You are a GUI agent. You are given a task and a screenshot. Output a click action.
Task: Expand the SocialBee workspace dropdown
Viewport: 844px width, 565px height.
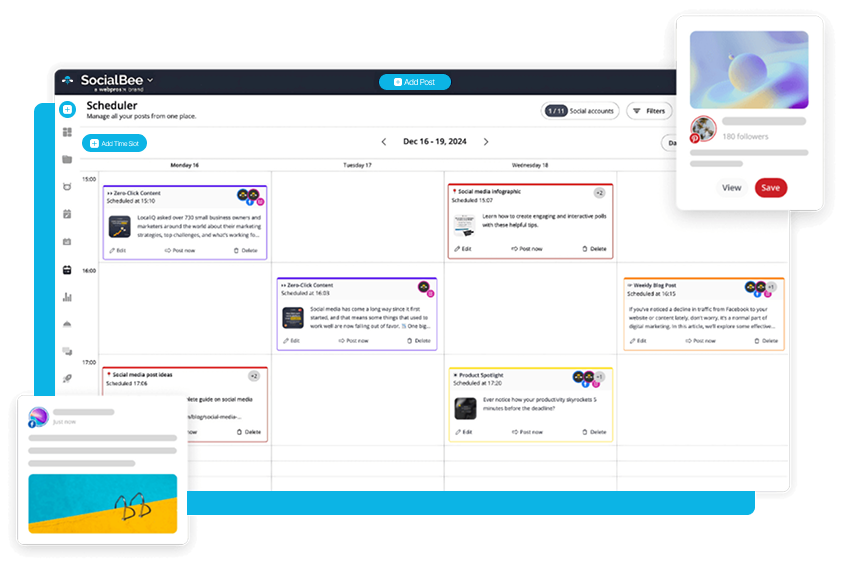(x=151, y=80)
